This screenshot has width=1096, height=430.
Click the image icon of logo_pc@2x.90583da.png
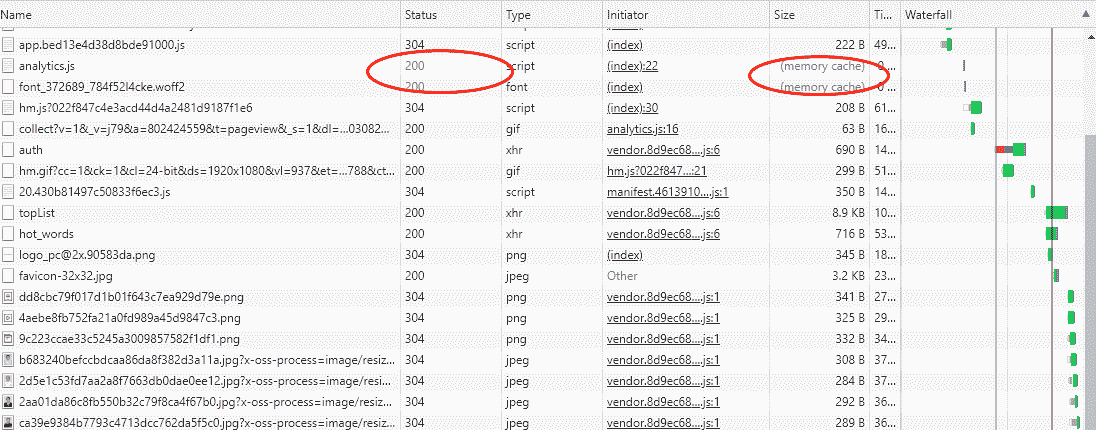point(8,255)
